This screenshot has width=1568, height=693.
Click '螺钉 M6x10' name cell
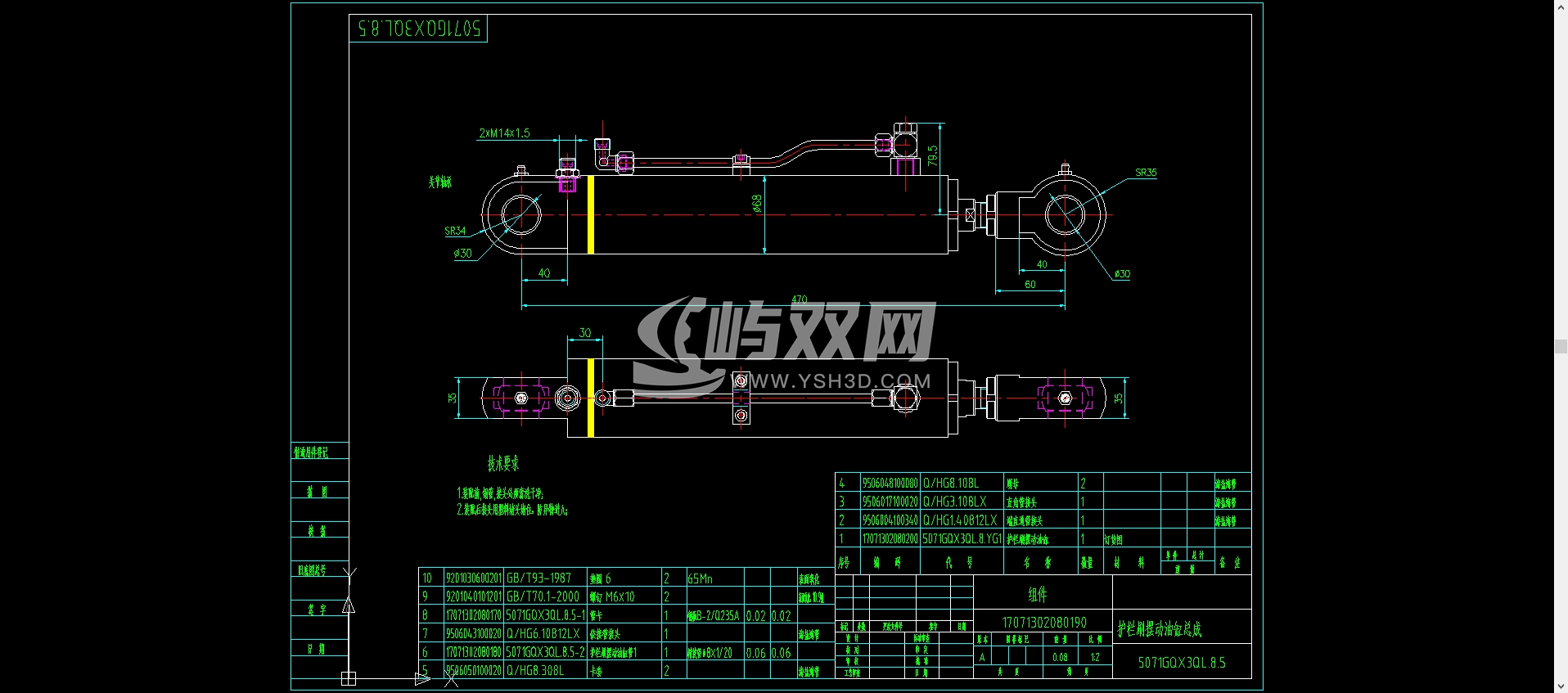pyautogui.click(x=612, y=597)
